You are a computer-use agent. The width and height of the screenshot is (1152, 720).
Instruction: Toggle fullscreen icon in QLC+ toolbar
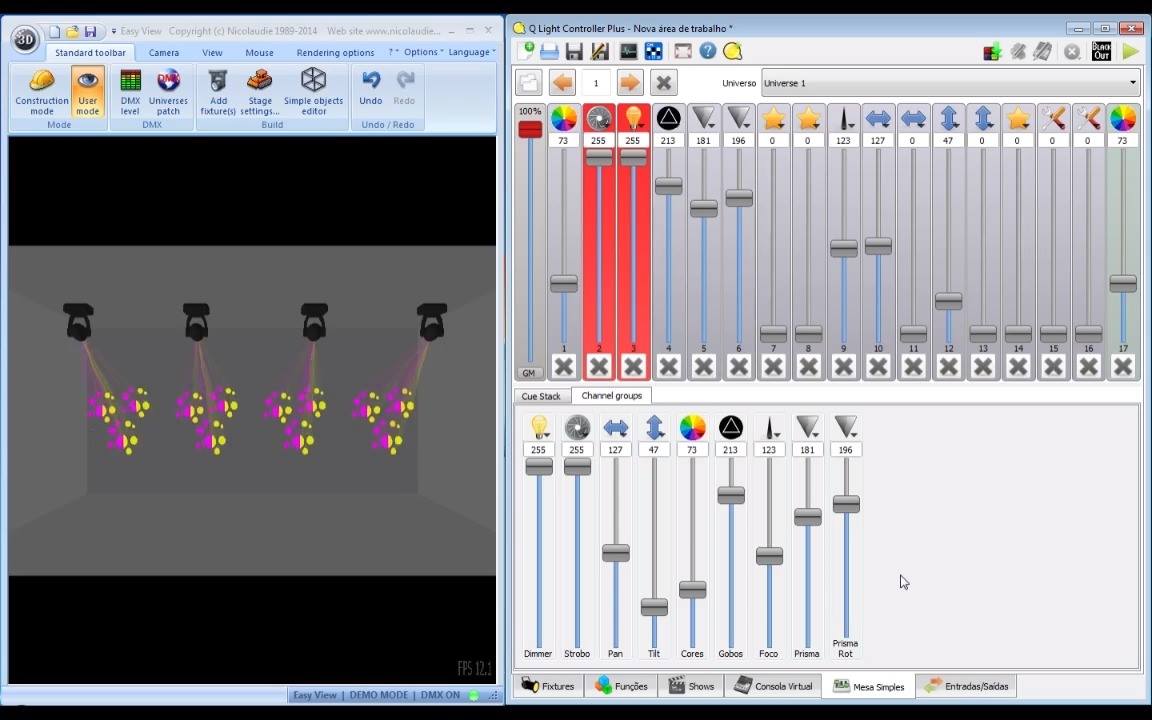[683, 51]
